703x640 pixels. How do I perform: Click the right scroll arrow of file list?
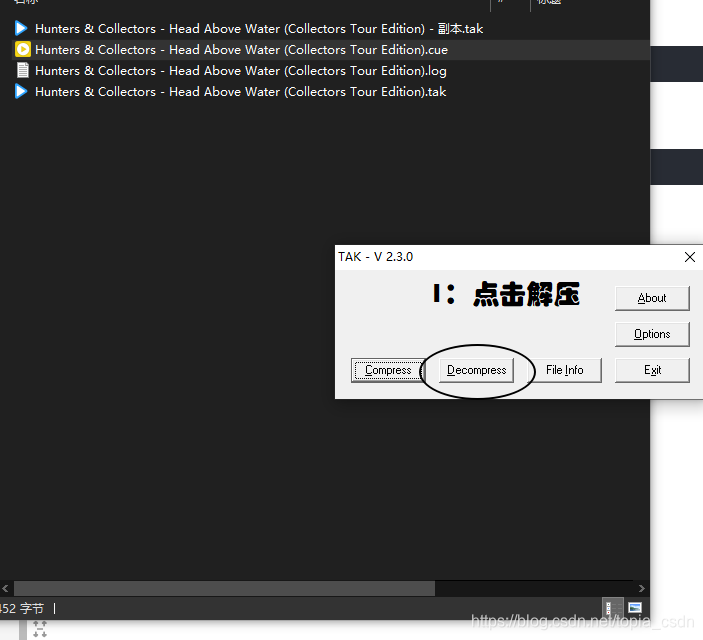point(642,588)
